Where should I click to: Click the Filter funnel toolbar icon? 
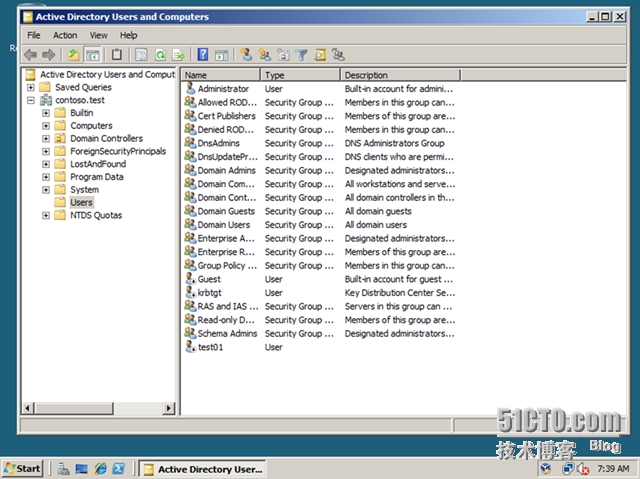point(301,55)
